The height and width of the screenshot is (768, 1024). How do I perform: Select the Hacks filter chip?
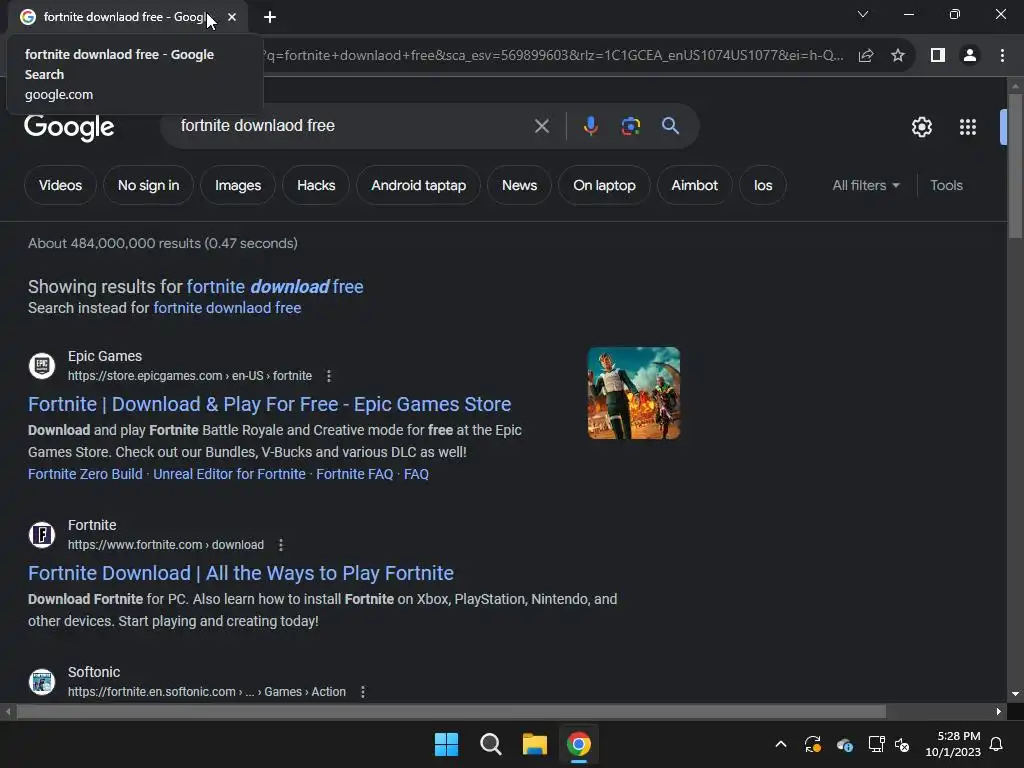pyautogui.click(x=316, y=185)
